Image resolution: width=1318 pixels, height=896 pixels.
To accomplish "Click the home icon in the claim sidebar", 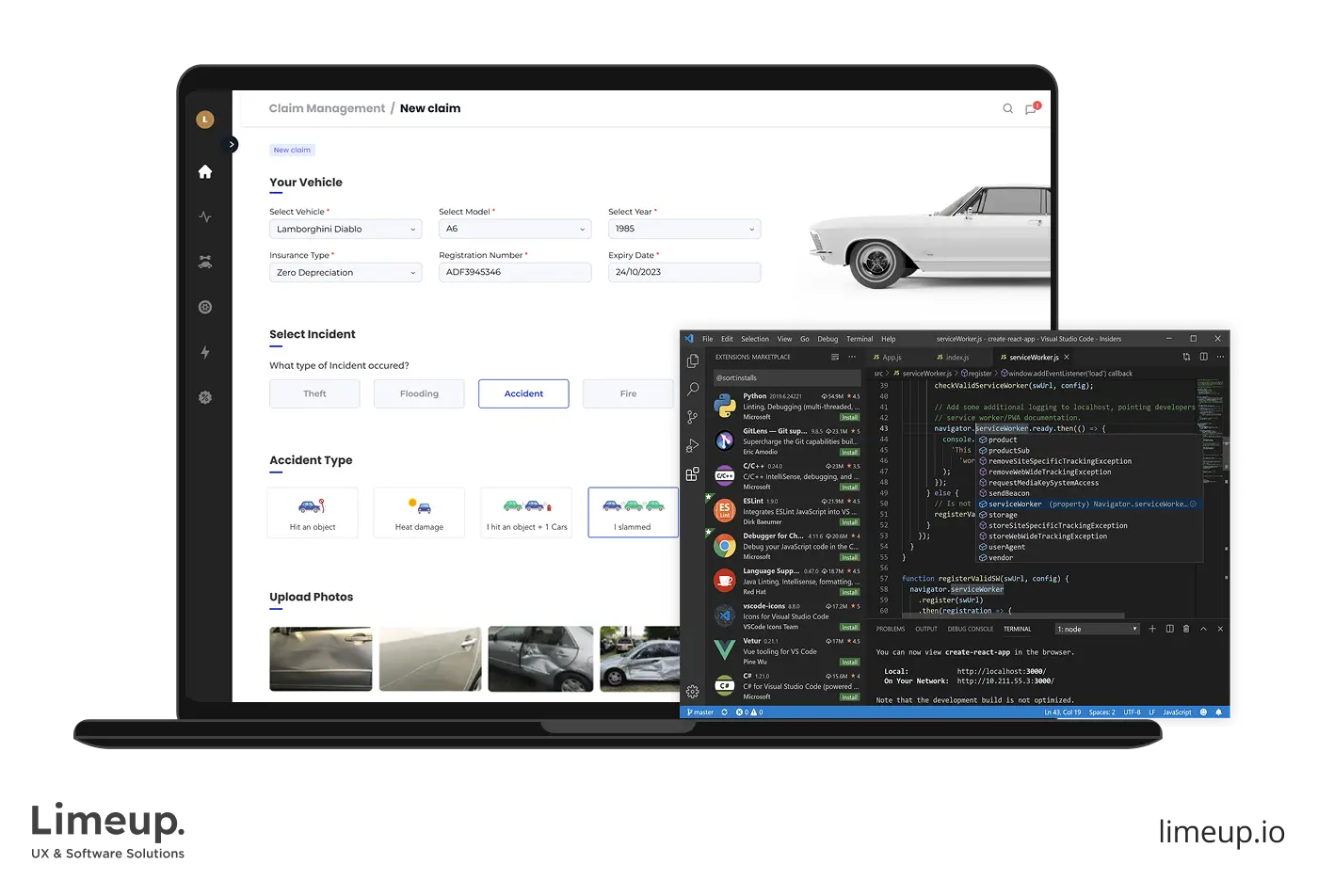I will click(205, 172).
